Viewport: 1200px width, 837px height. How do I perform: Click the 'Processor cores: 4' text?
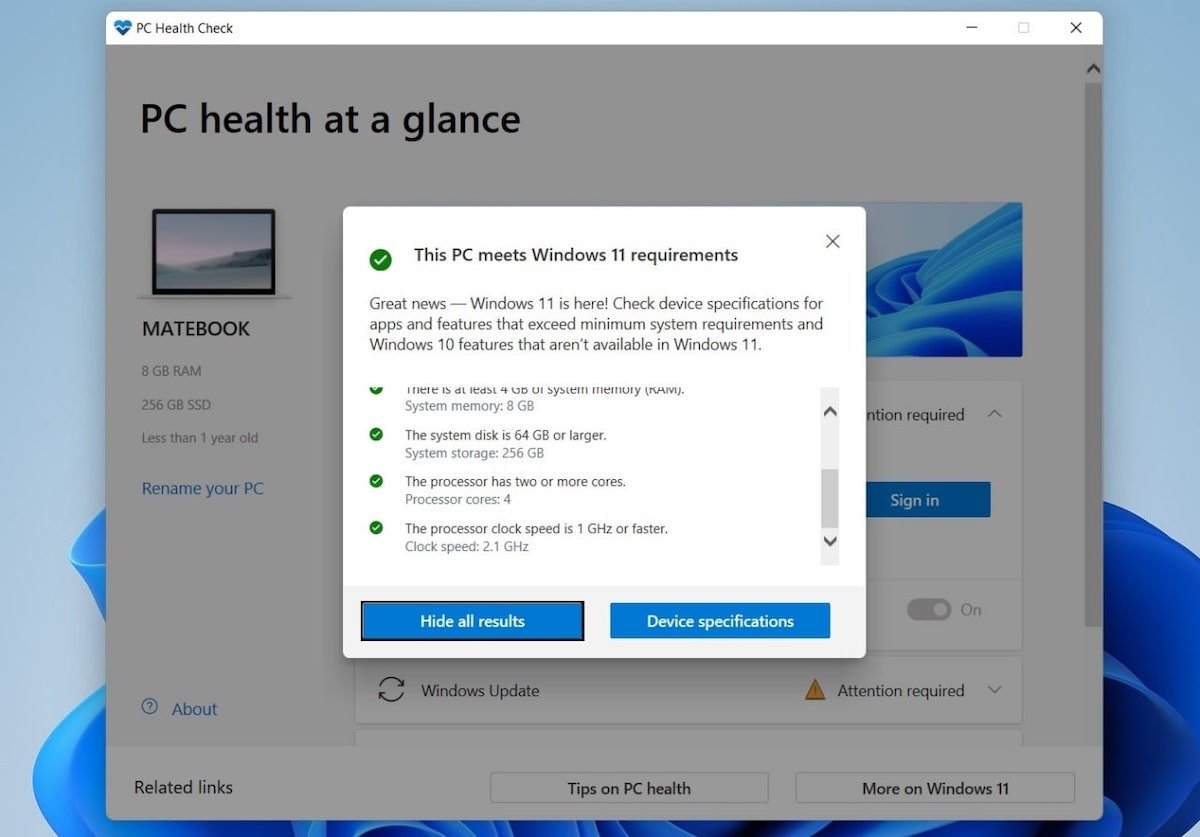458,499
